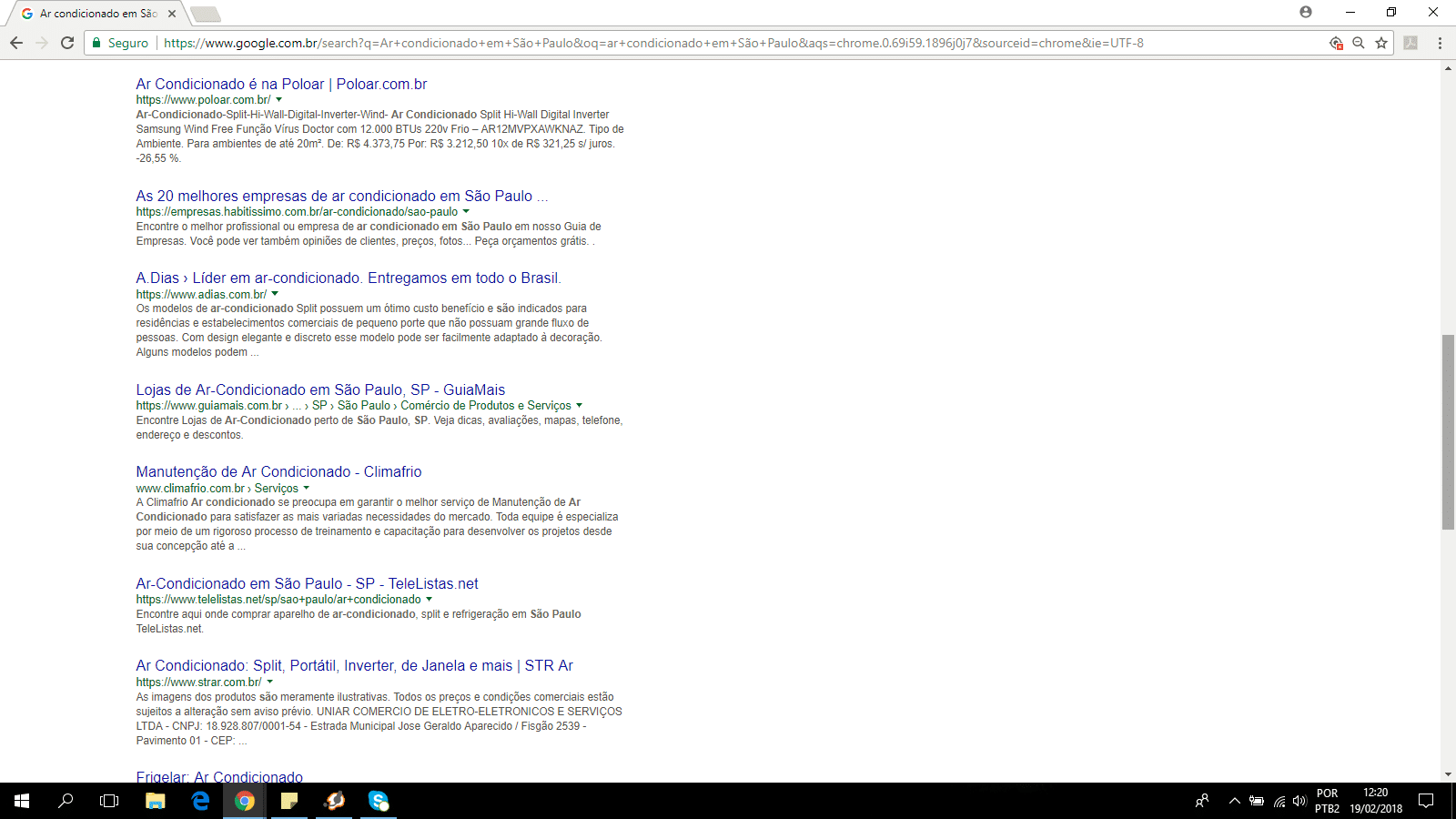The image size is (1456, 819).
Task: Open the Climafrio manutenção result
Action: point(278,471)
